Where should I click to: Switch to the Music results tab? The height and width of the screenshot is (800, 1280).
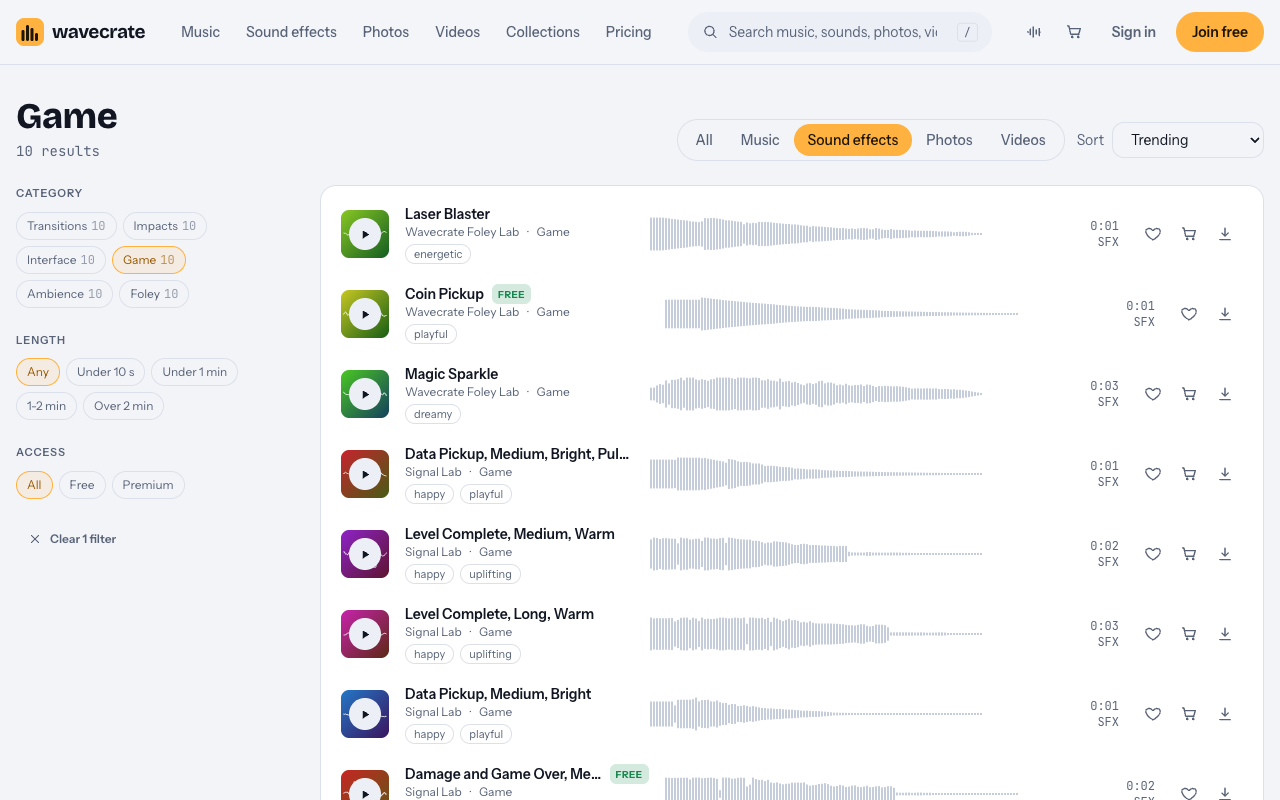point(760,140)
